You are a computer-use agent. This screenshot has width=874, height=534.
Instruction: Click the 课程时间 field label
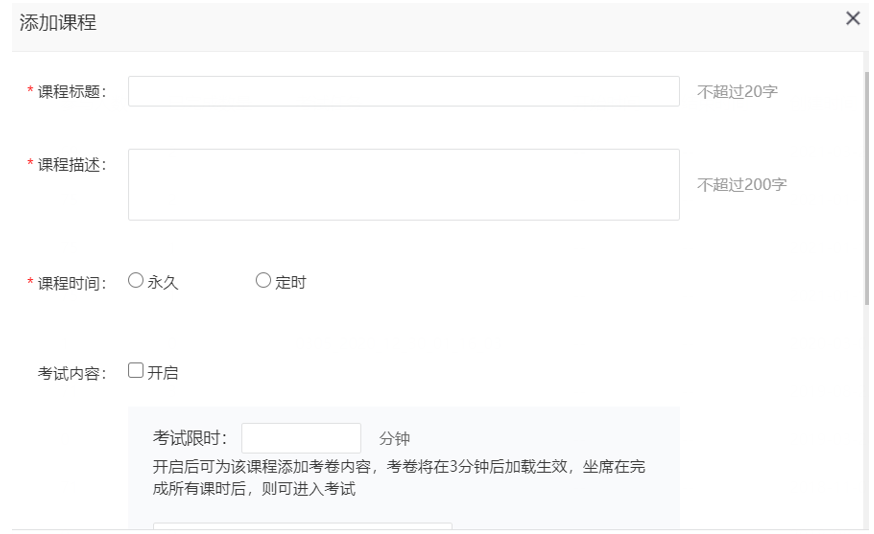click(72, 283)
